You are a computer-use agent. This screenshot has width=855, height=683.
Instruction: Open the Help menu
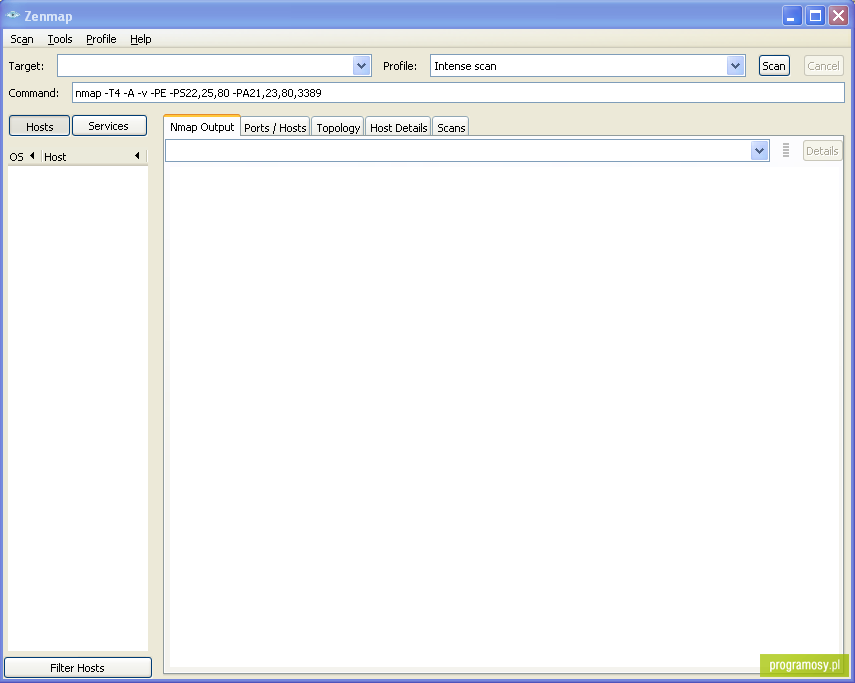140,39
